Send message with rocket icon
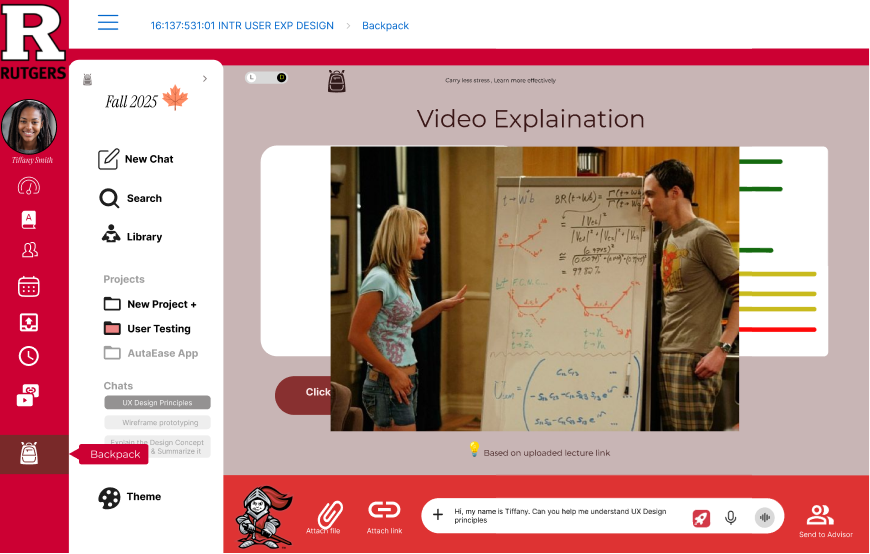 701,518
